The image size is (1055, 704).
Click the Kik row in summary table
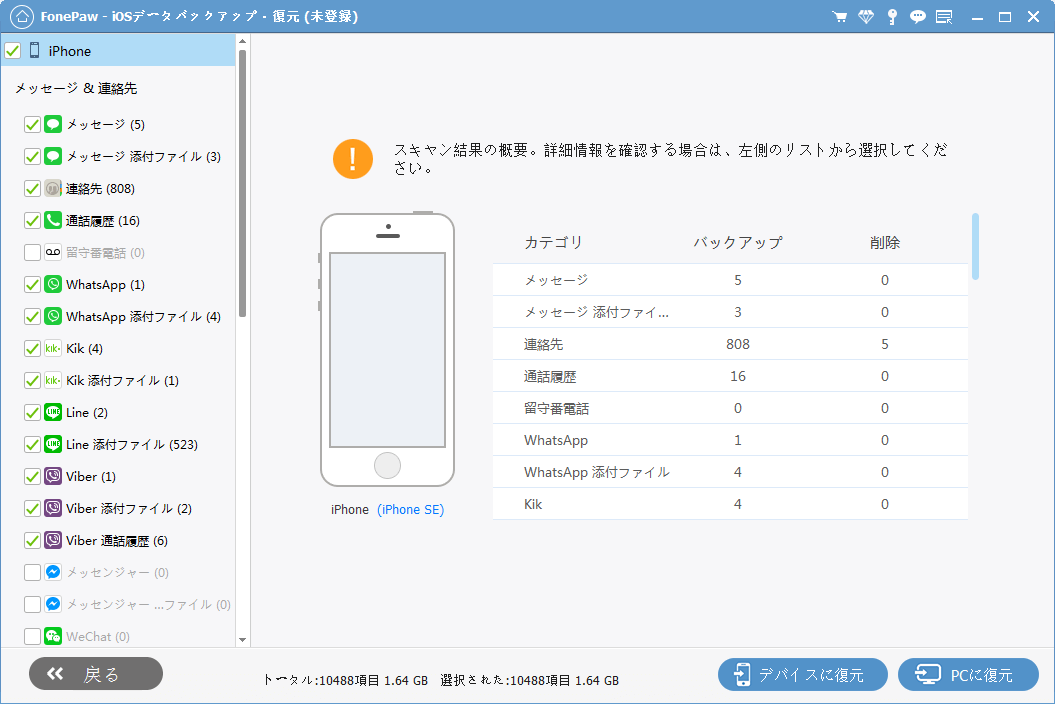click(x=730, y=504)
